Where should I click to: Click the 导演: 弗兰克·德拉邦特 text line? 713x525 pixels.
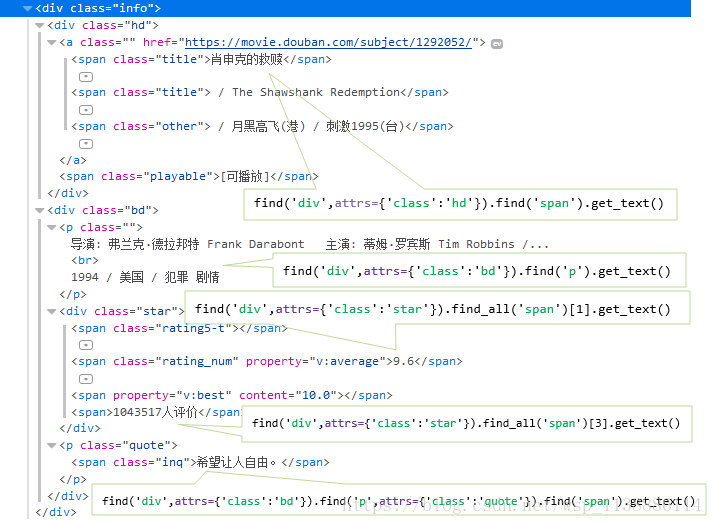[x=309, y=244]
